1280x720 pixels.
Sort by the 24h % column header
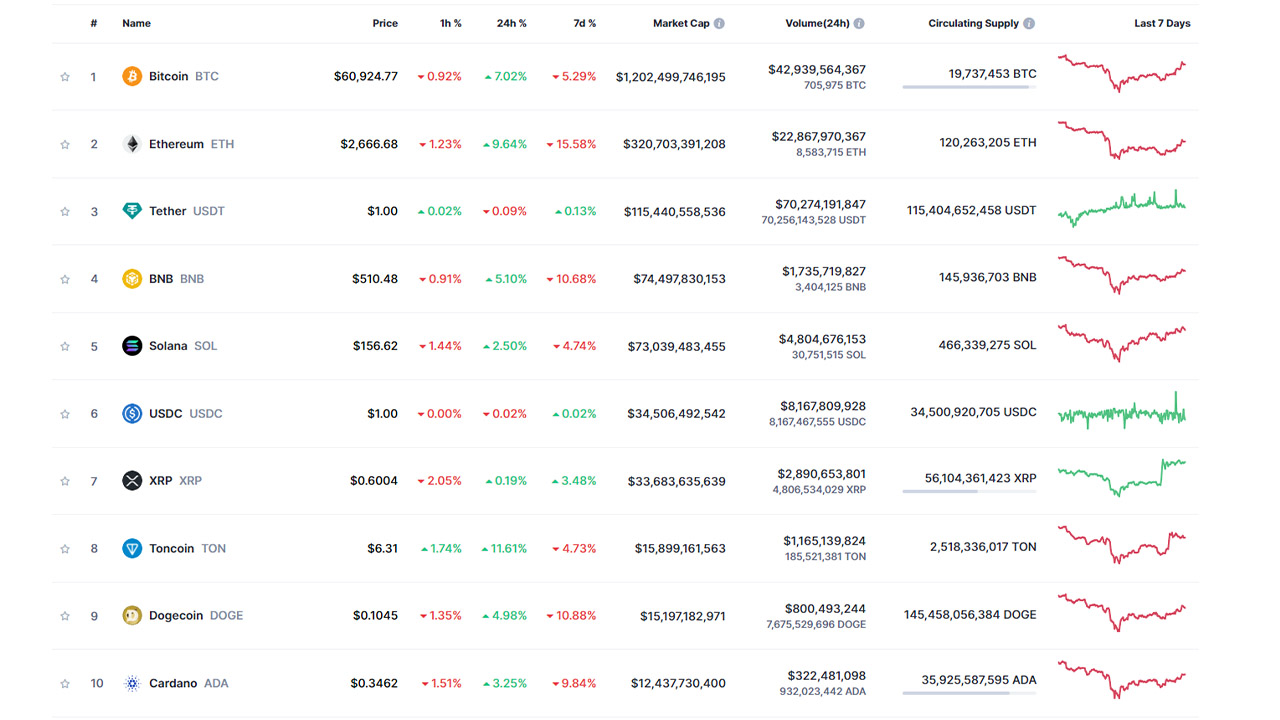coord(511,23)
